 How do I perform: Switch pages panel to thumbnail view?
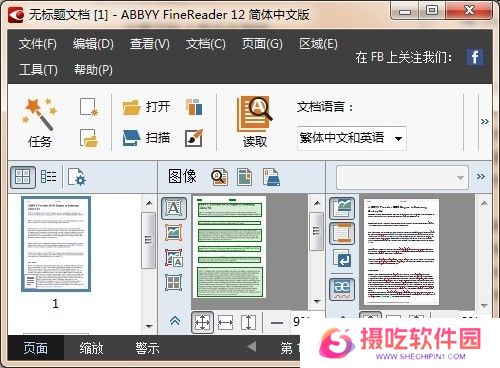coord(23,177)
